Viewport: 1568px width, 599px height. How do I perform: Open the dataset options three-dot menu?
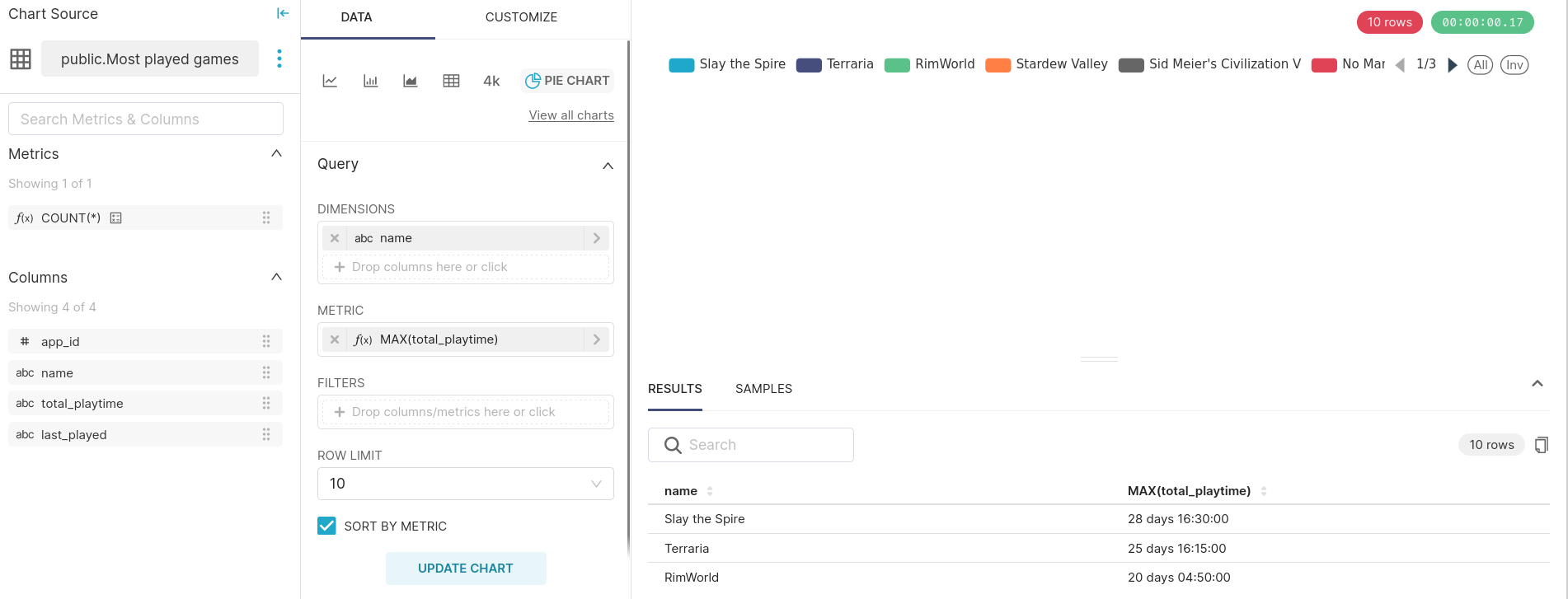coord(279,58)
